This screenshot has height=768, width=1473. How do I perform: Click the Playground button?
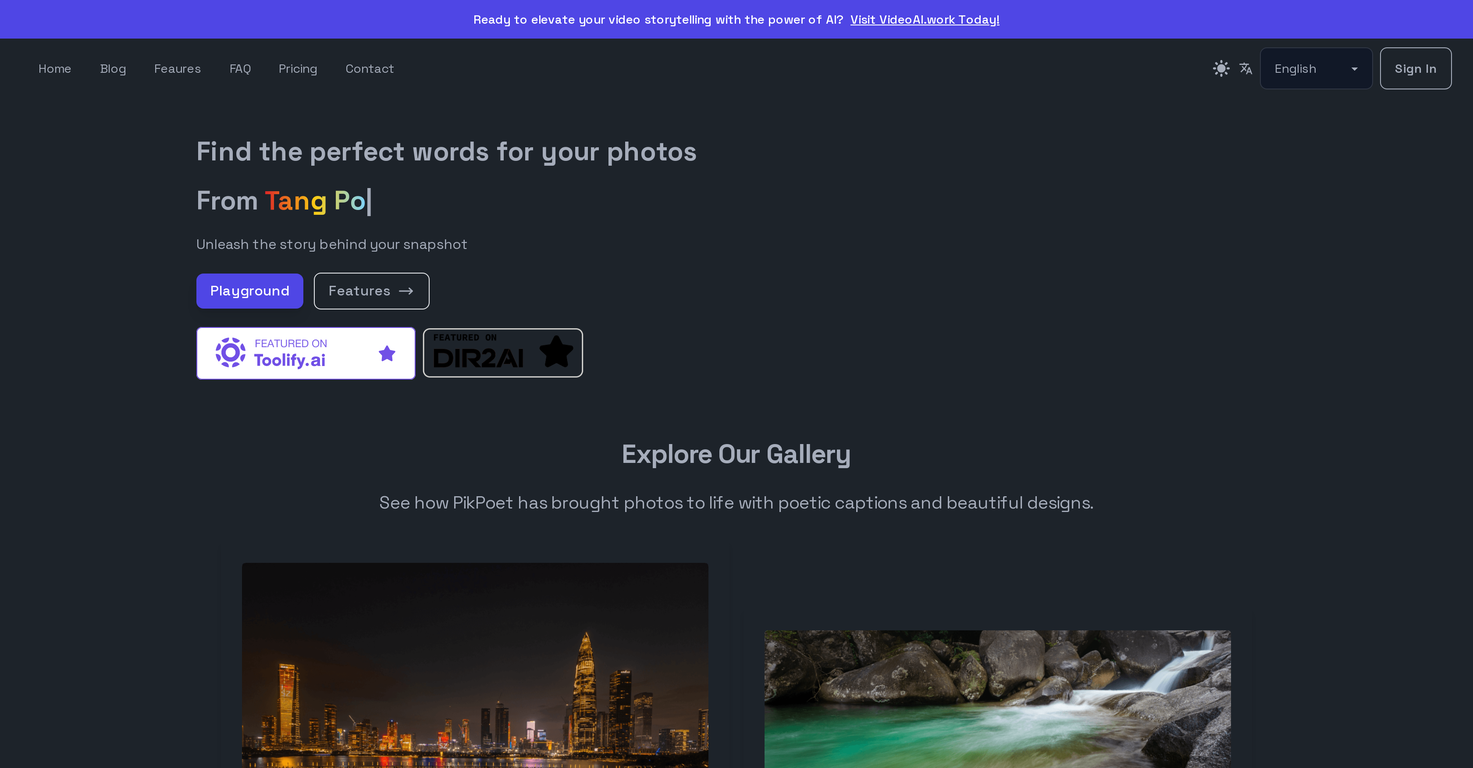pos(249,290)
